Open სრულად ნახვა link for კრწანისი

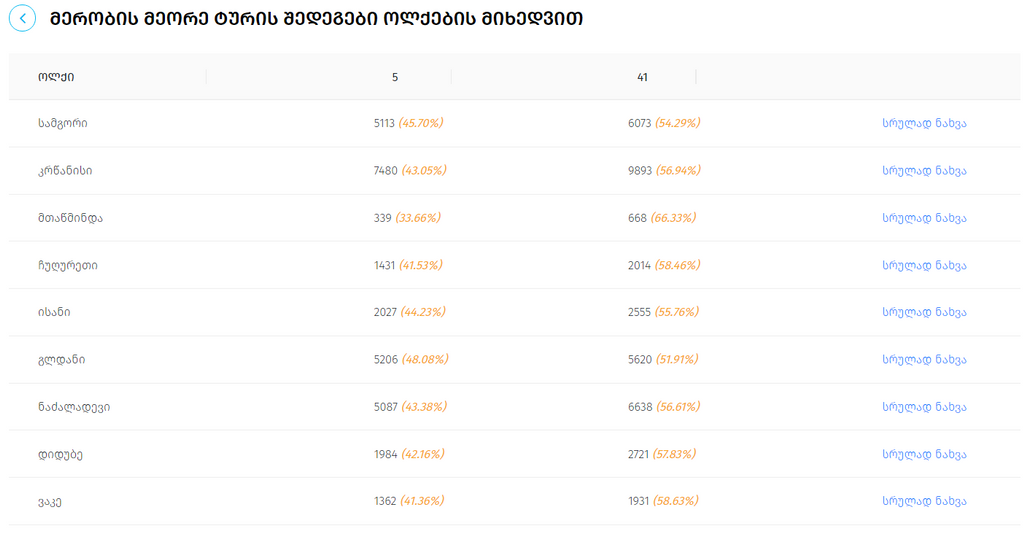coord(924,171)
